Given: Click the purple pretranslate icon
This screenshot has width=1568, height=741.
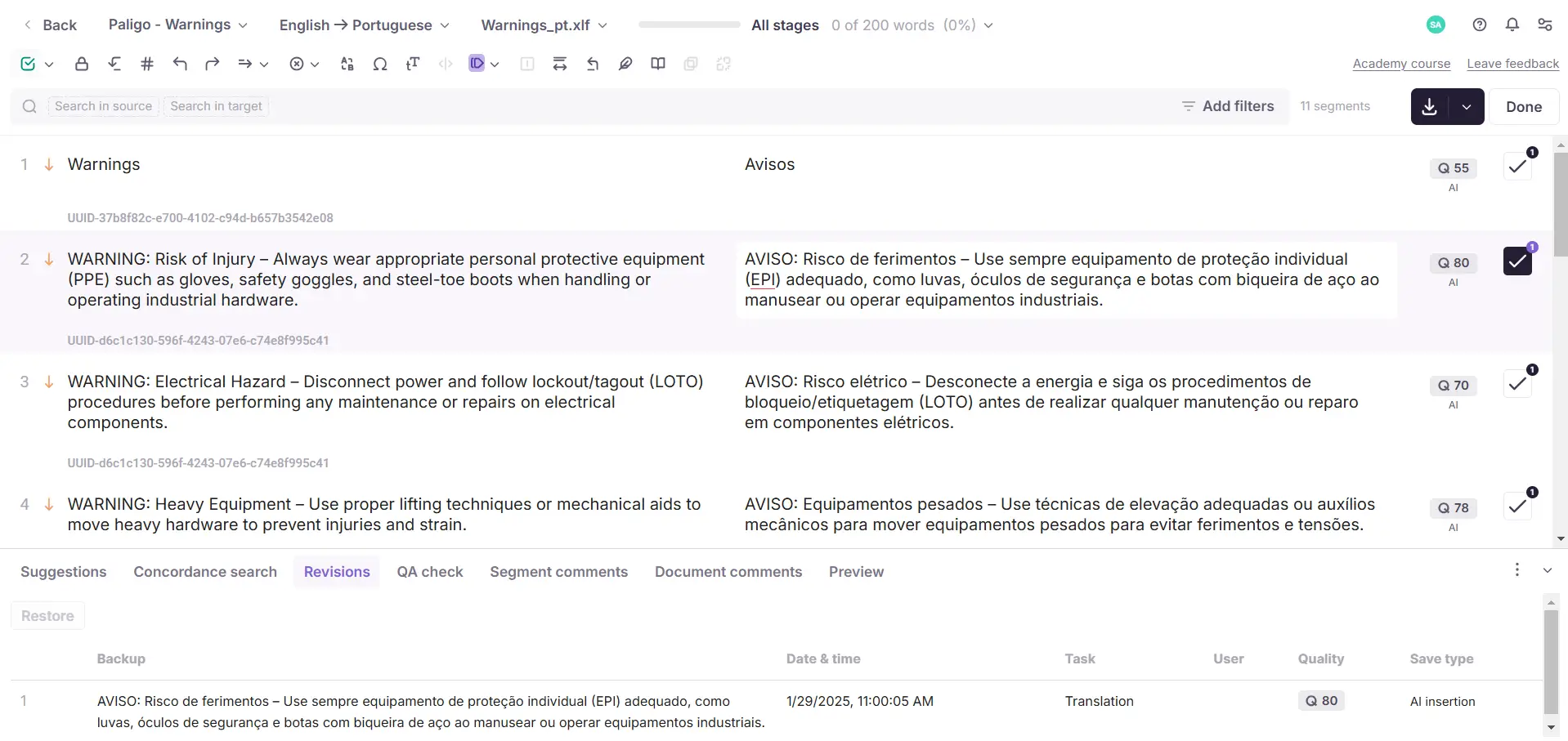Looking at the screenshot, I should point(477,63).
